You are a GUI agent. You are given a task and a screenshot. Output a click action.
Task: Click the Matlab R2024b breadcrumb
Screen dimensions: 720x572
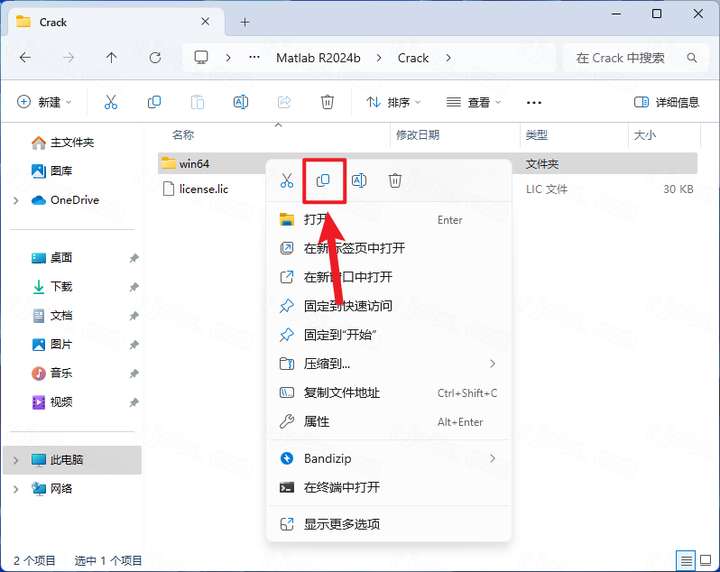tap(318, 58)
